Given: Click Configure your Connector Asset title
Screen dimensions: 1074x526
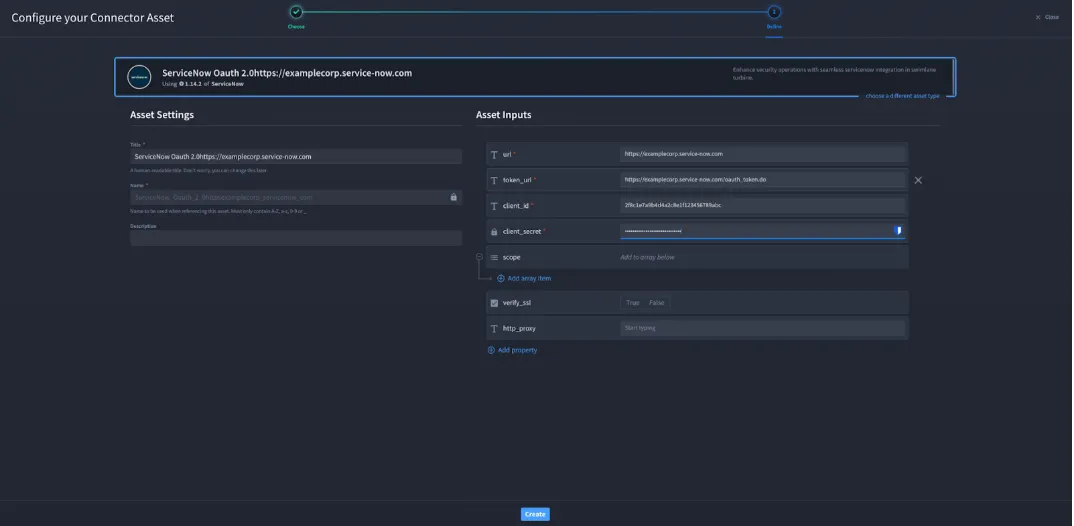Looking at the screenshot, I should pyautogui.click(x=92, y=17).
